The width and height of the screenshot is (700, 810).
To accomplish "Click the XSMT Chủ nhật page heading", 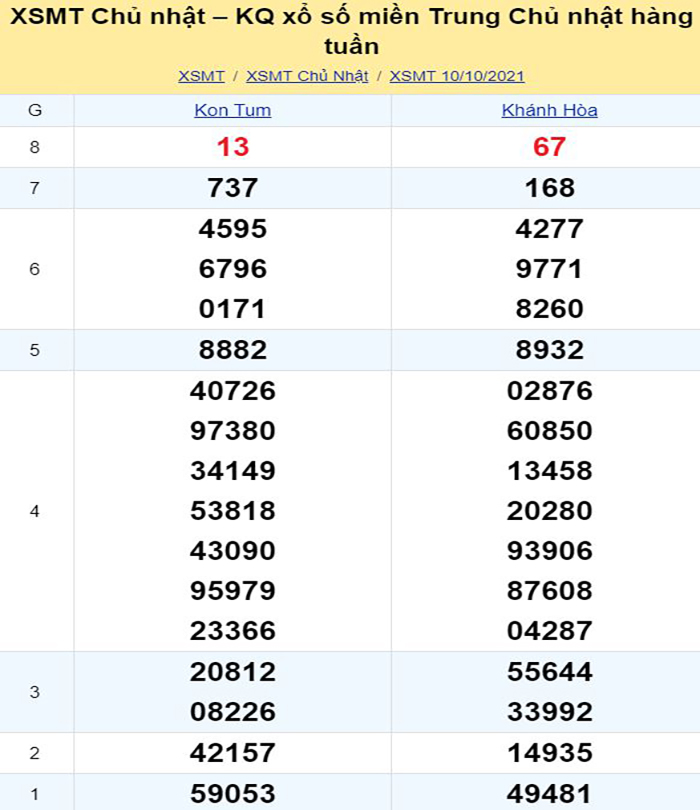I will click(x=350, y=32).
